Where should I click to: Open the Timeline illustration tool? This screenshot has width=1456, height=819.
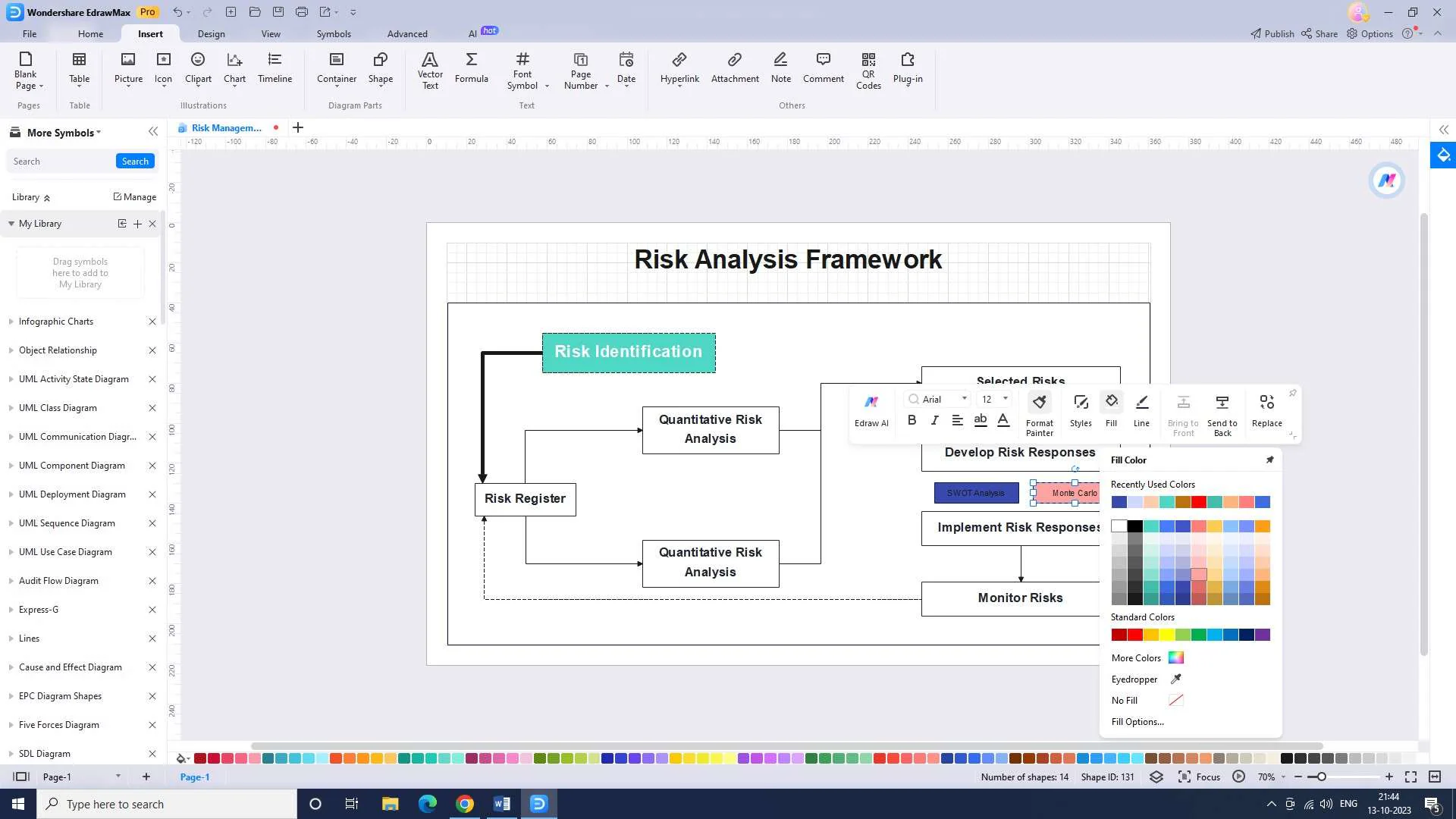tap(275, 68)
